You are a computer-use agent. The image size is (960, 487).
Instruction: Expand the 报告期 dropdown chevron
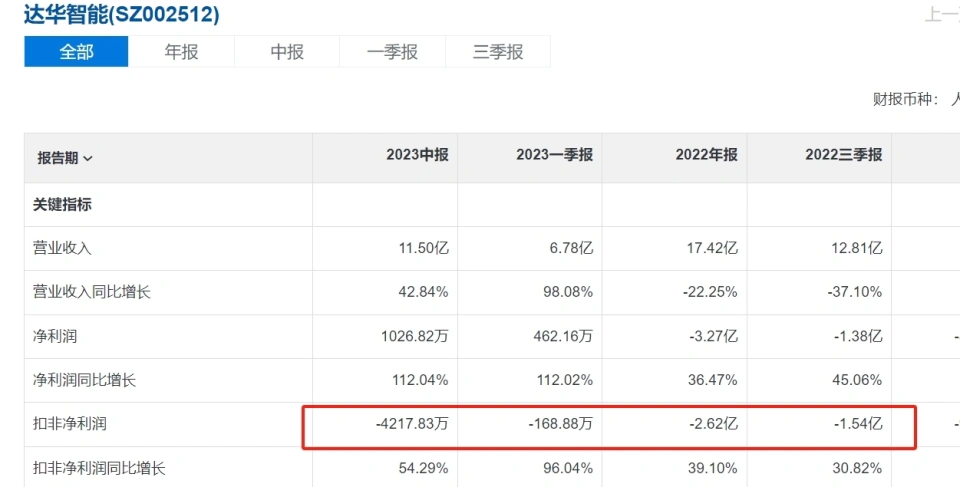[89, 158]
